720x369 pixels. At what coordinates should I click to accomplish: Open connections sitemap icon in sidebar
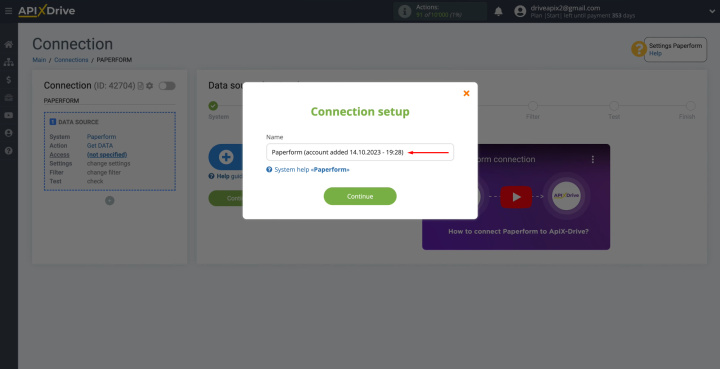(x=9, y=62)
